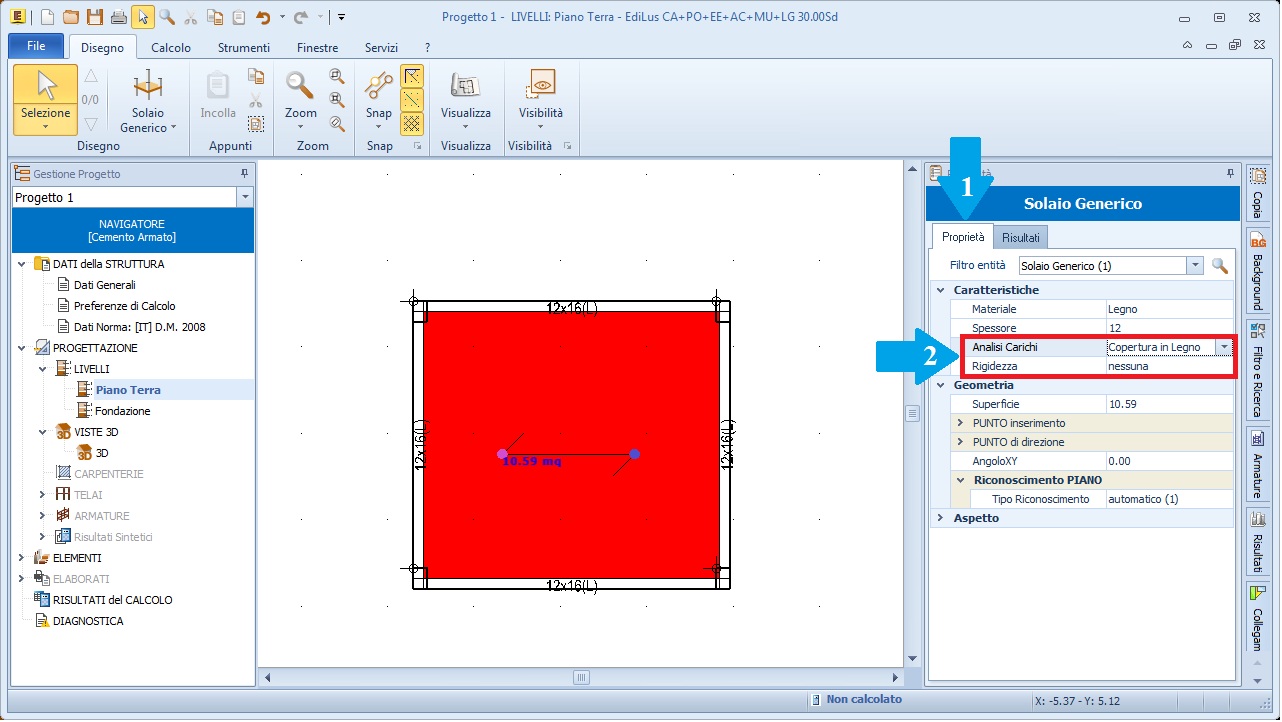The width and height of the screenshot is (1282, 722).
Task: Select the Solaio Generico drawing tool
Action: click(x=148, y=100)
